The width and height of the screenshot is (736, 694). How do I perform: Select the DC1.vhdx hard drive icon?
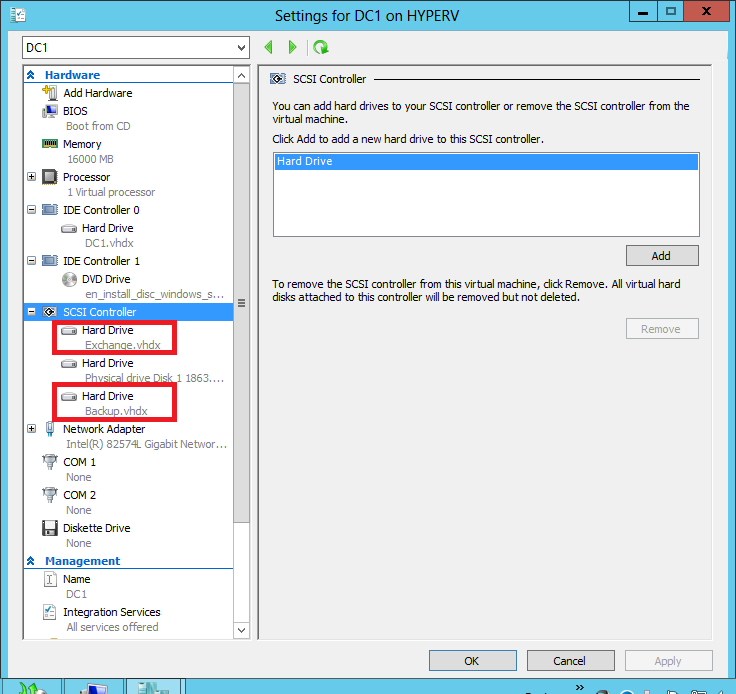pyautogui.click(x=69, y=229)
